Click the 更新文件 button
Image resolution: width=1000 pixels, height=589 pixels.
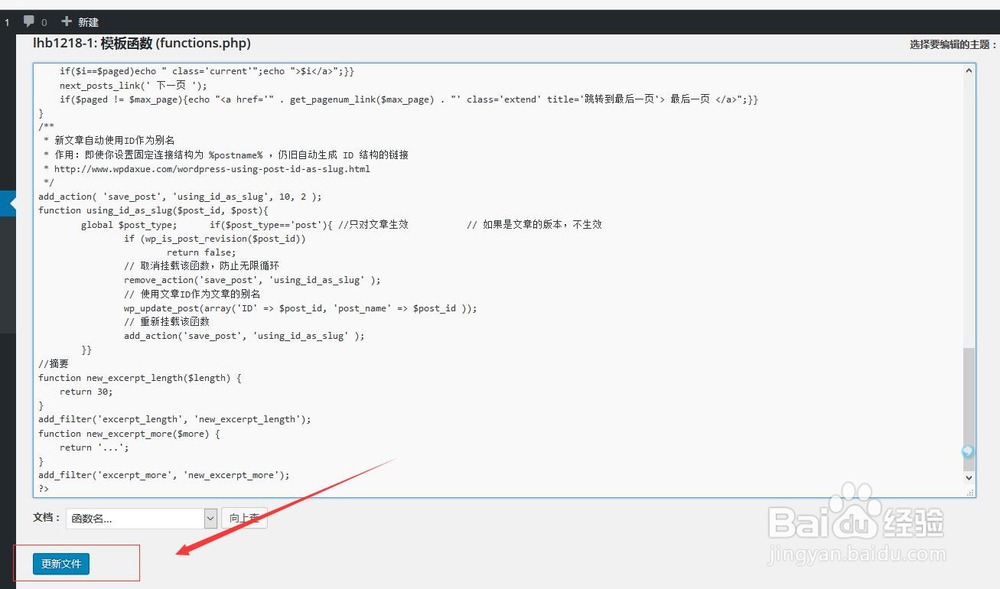click(61, 564)
